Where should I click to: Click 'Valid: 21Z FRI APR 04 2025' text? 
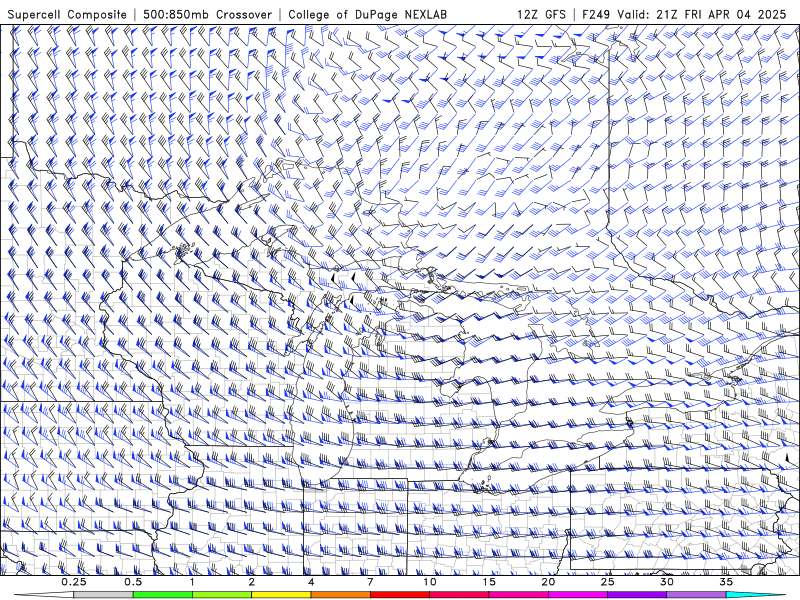point(702,14)
